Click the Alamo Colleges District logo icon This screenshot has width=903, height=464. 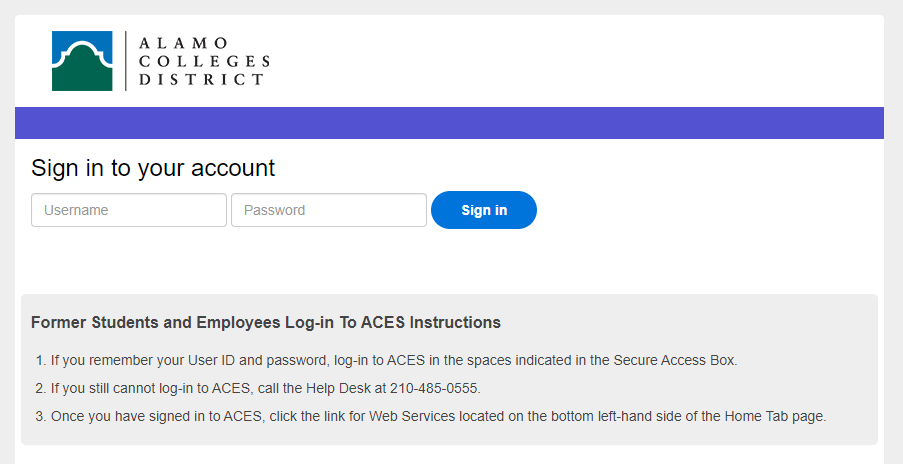click(x=82, y=61)
